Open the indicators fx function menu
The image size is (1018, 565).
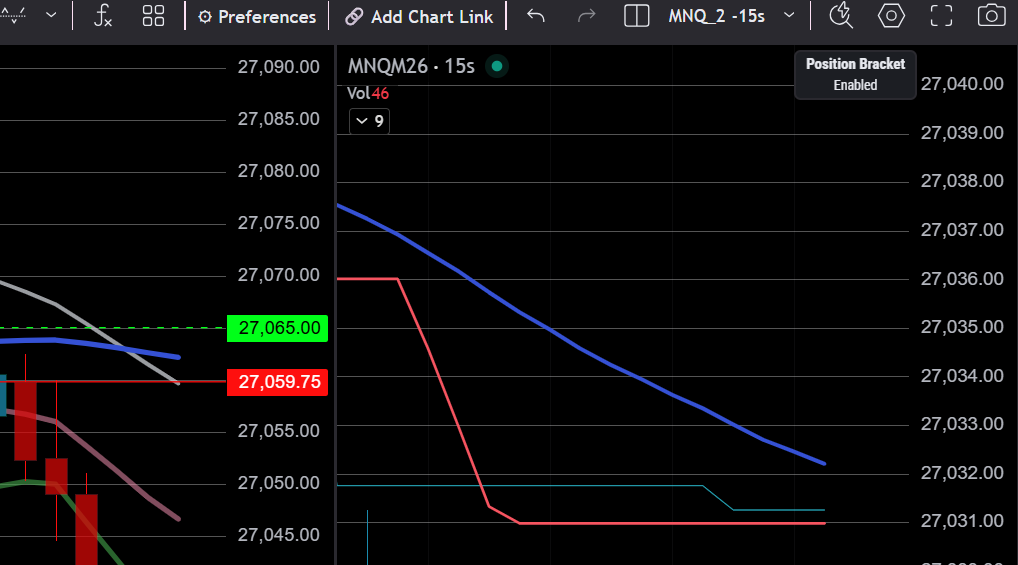tap(103, 16)
